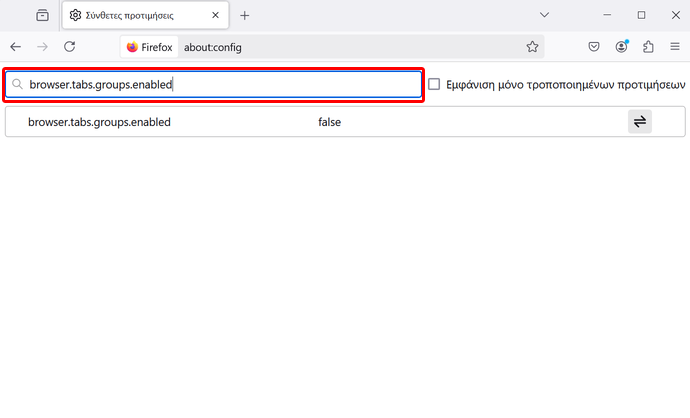Select the browser.tabs.groups.enabled preference name
Viewport: 690px width, 418px height.
coord(99,122)
